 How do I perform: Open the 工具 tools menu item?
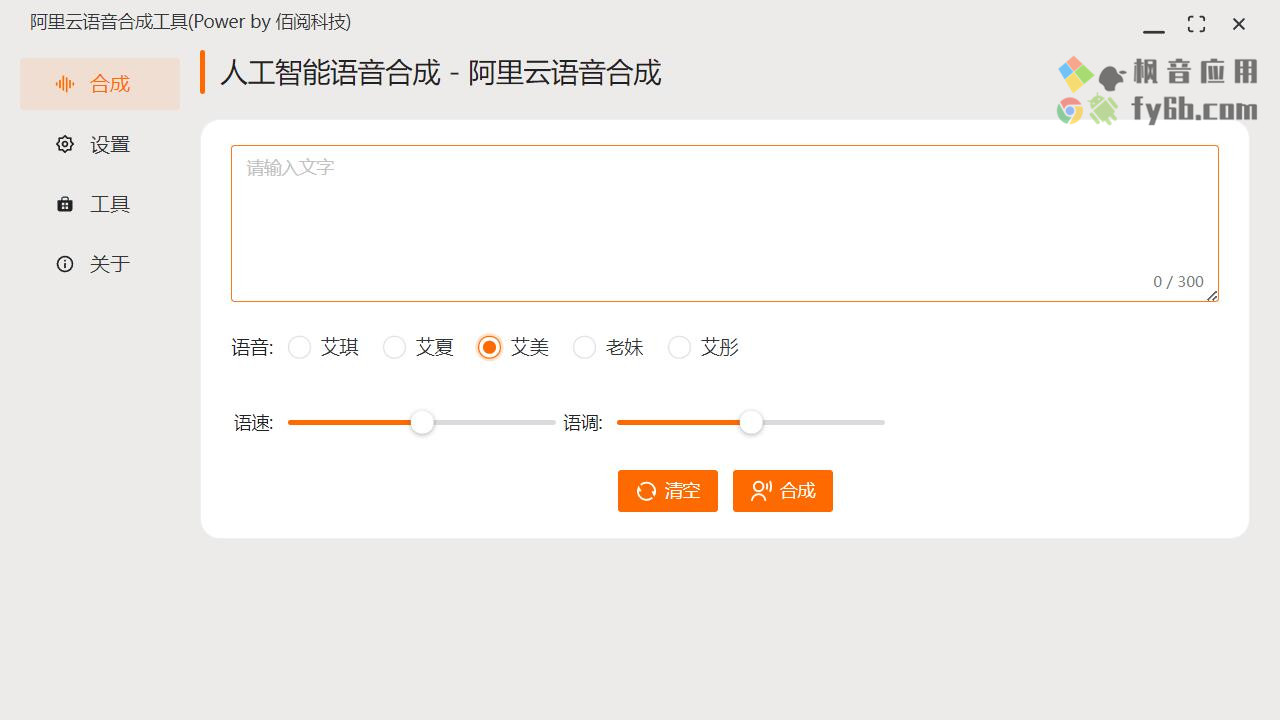(100, 204)
